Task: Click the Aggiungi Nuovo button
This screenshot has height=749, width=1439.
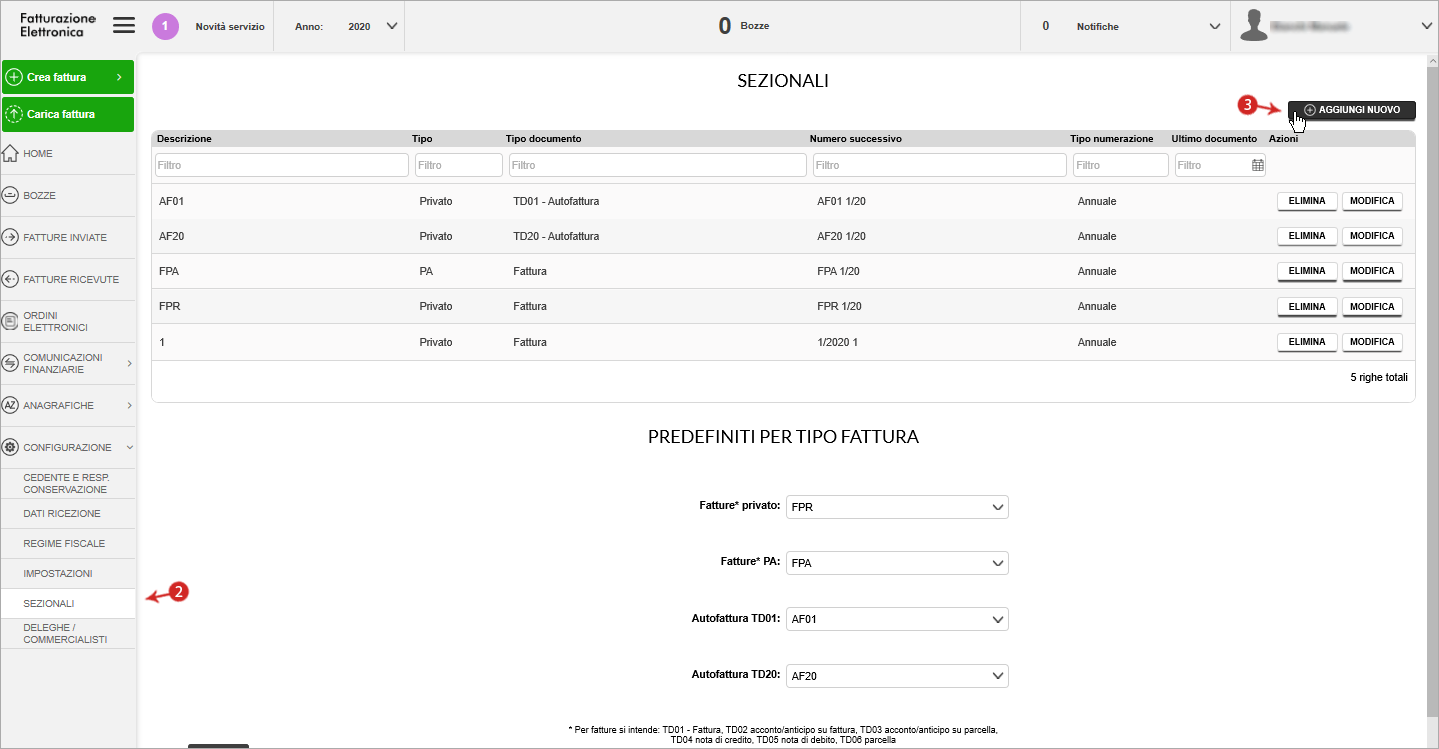Action: point(1351,110)
